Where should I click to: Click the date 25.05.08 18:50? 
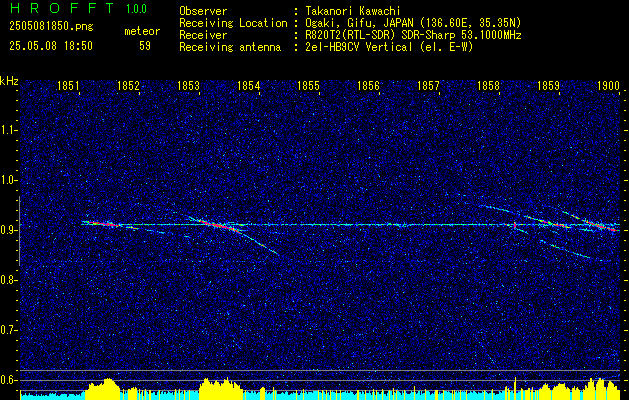click(x=51, y=46)
